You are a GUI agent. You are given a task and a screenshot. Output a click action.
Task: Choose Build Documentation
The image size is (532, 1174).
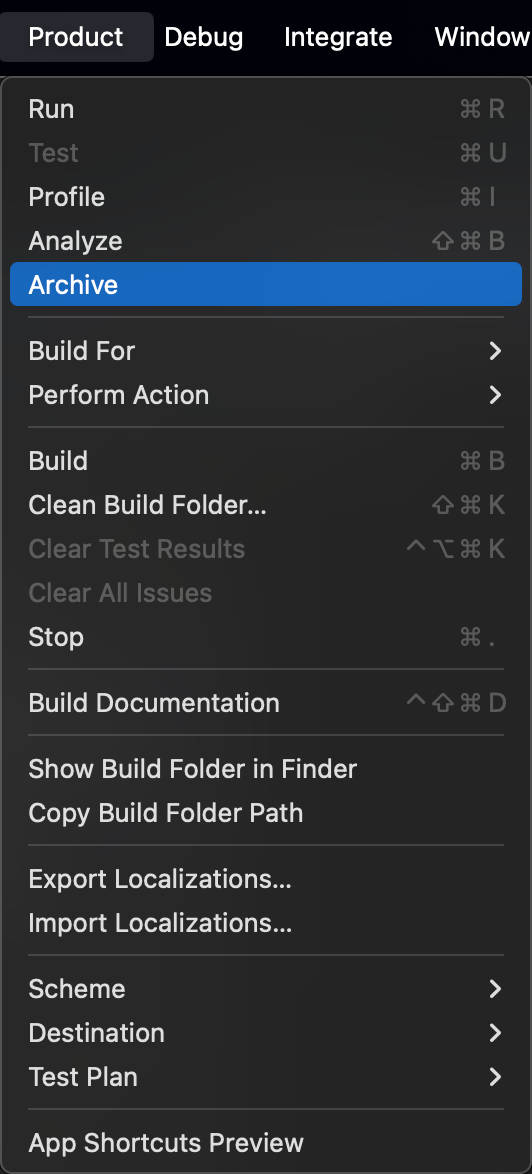[266, 703]
